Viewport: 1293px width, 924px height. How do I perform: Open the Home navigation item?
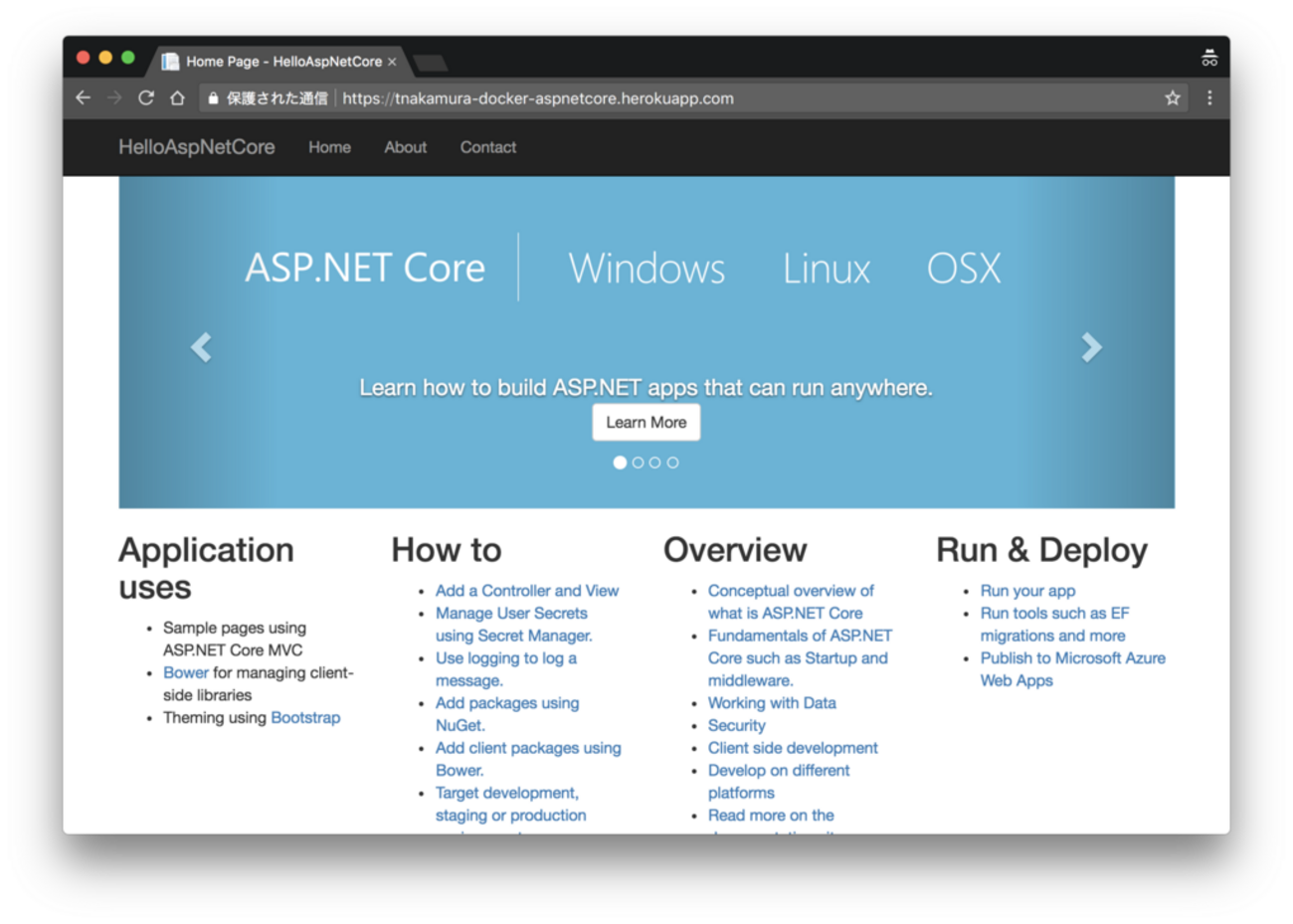point(329,147)
